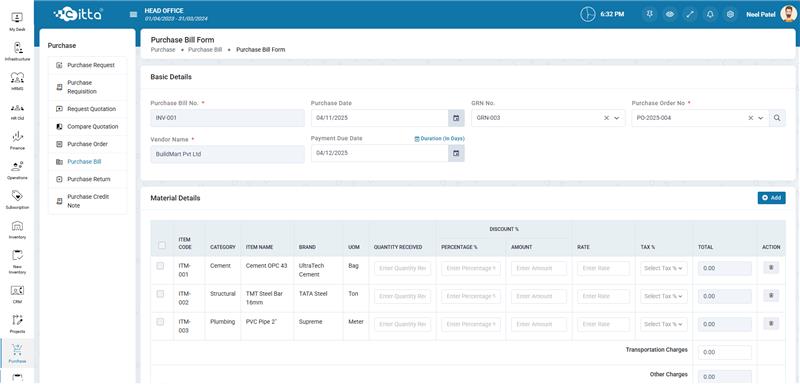Screen dimensions: 800x384
Task: Open Tax % dropdown for TMT Steel Bar
Action: 664,296
